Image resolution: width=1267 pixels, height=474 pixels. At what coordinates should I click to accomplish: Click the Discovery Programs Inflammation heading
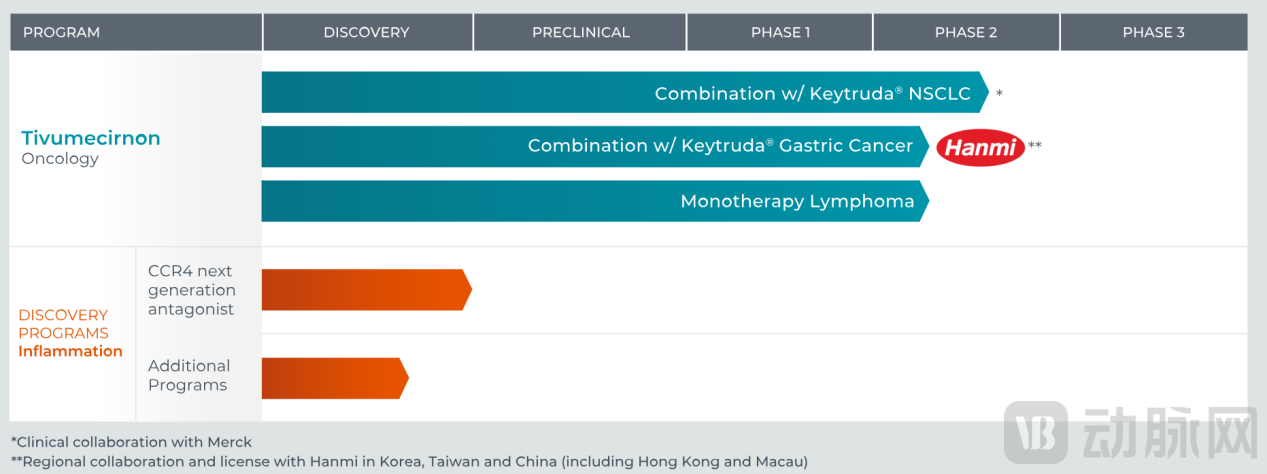click(x=70, y=333)
